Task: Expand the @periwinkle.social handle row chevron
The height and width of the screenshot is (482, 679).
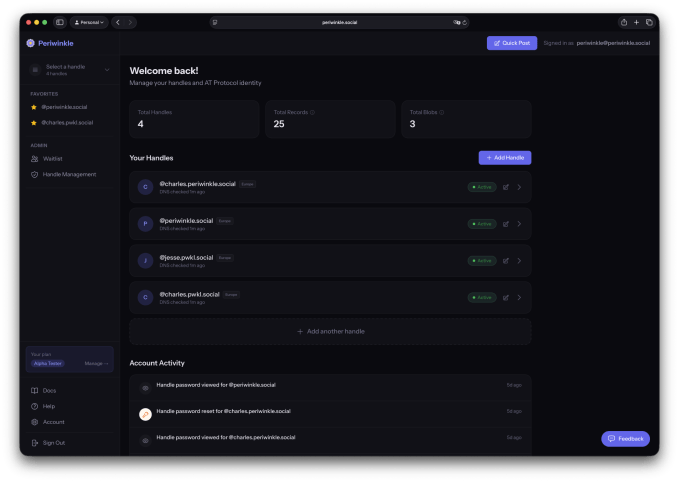Action: [519, 223]
